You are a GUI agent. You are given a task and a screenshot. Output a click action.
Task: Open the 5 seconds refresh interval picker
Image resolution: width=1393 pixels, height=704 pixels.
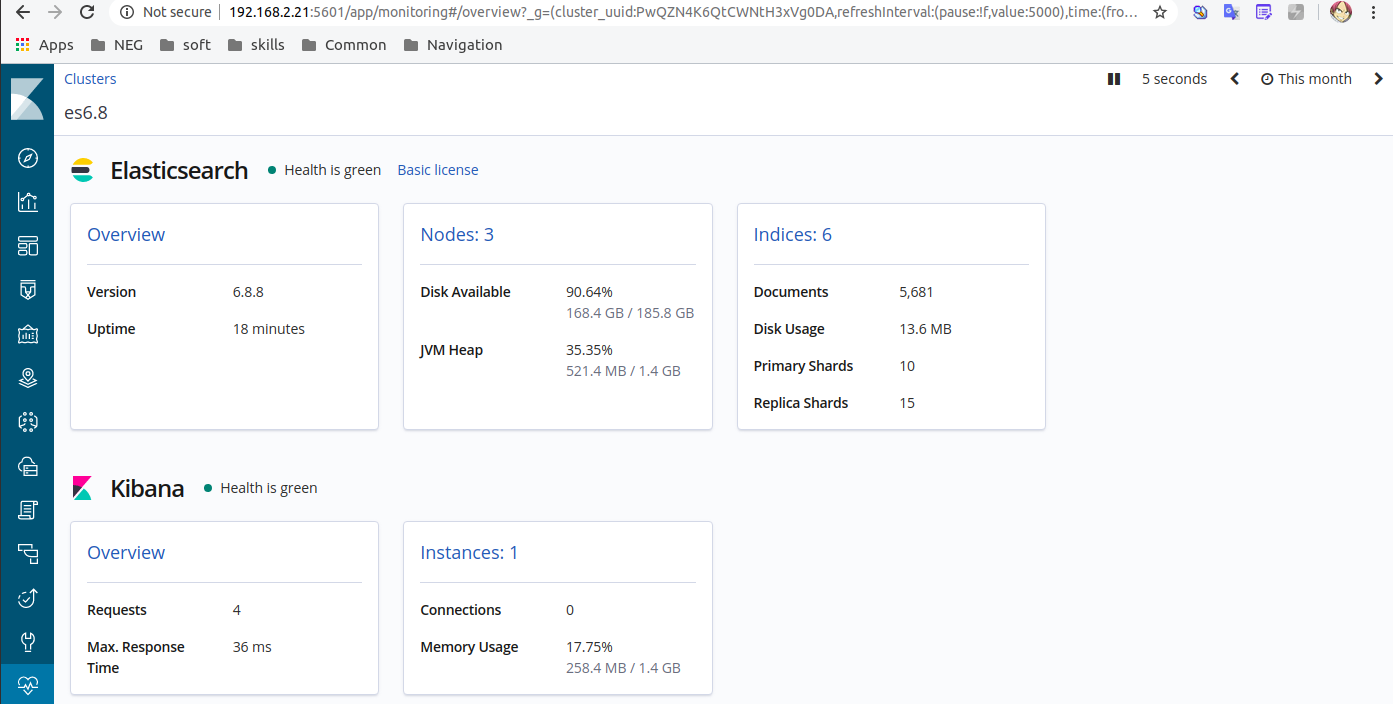1174,79
